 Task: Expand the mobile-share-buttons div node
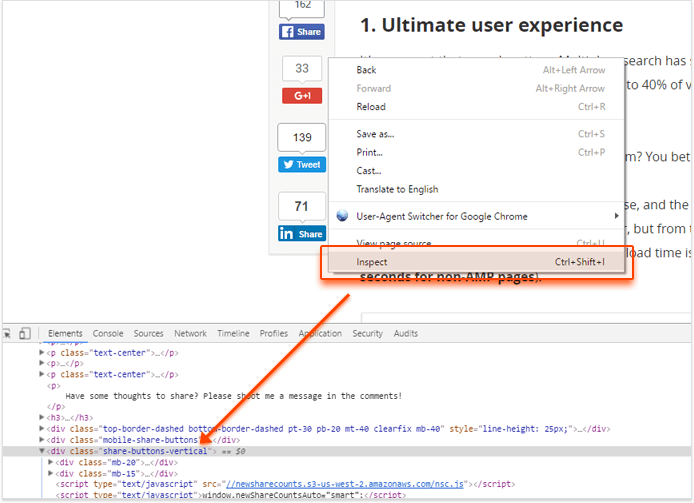(42, 440)
